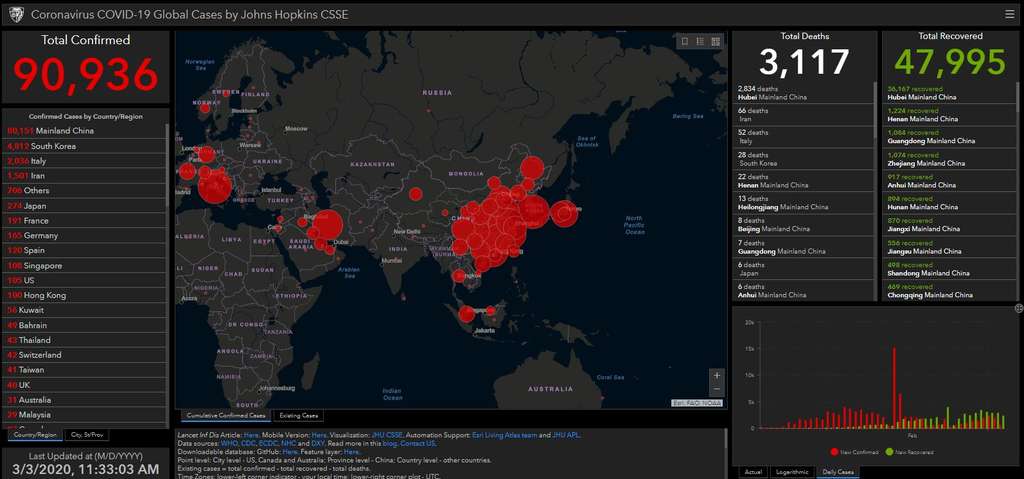Select the Cumulative Confirmed Cases map tab
Viewport: 1024px width, 479px height.
pyautogui.click(x=225, y=415)
